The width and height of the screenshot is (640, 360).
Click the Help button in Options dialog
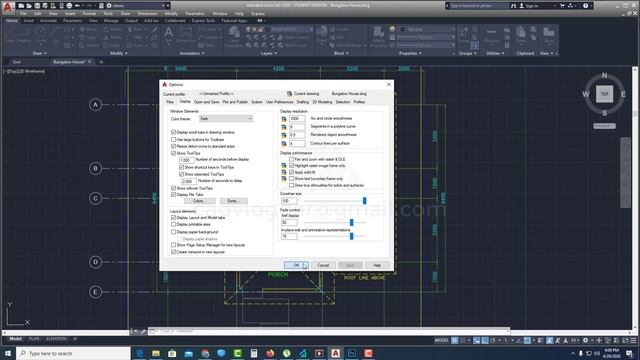(x=377, y=265)
